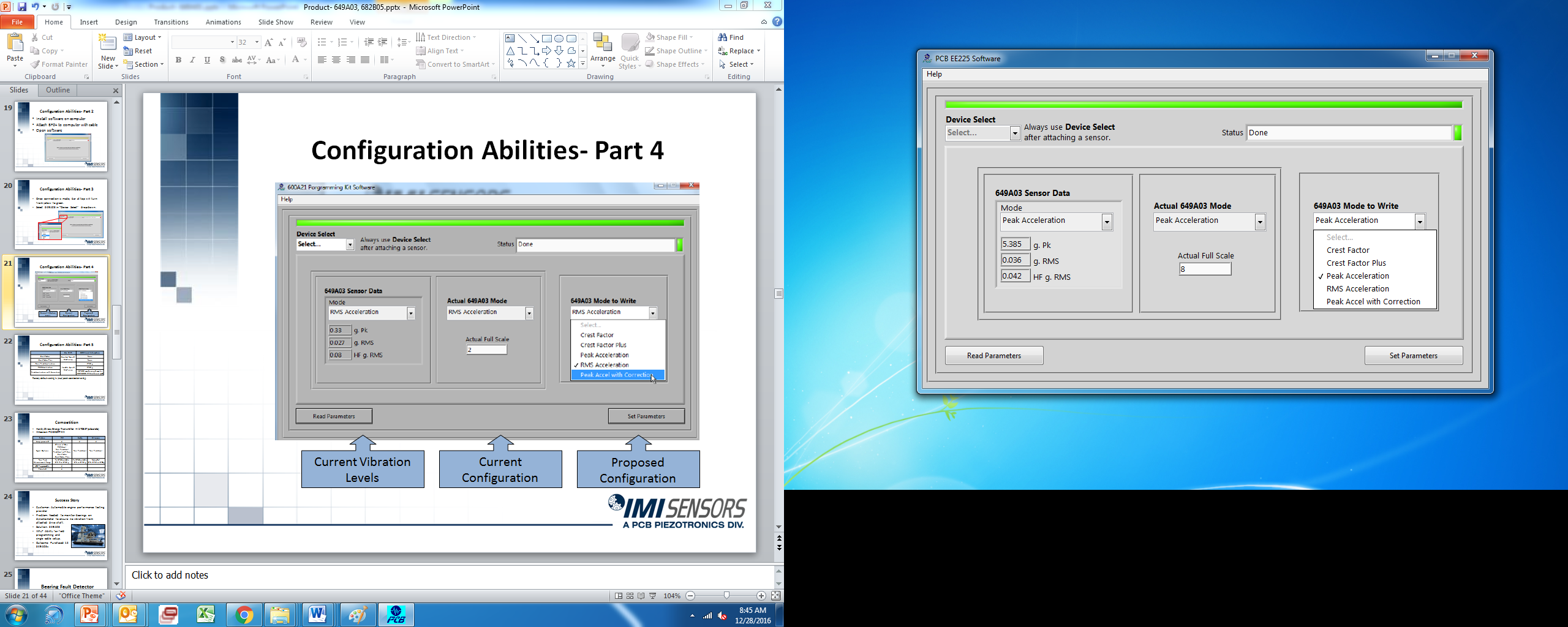Select the 5-Point Star shape in gallery
The image size is (1568, 627).
(571, 63)
